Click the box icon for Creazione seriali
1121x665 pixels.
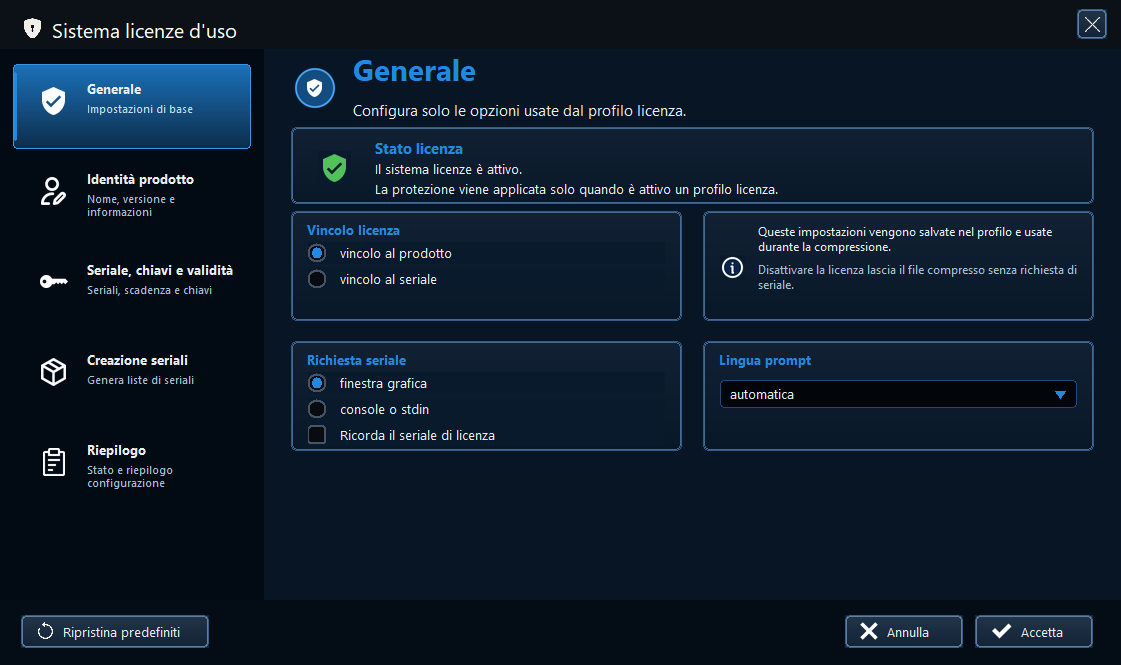54,372
